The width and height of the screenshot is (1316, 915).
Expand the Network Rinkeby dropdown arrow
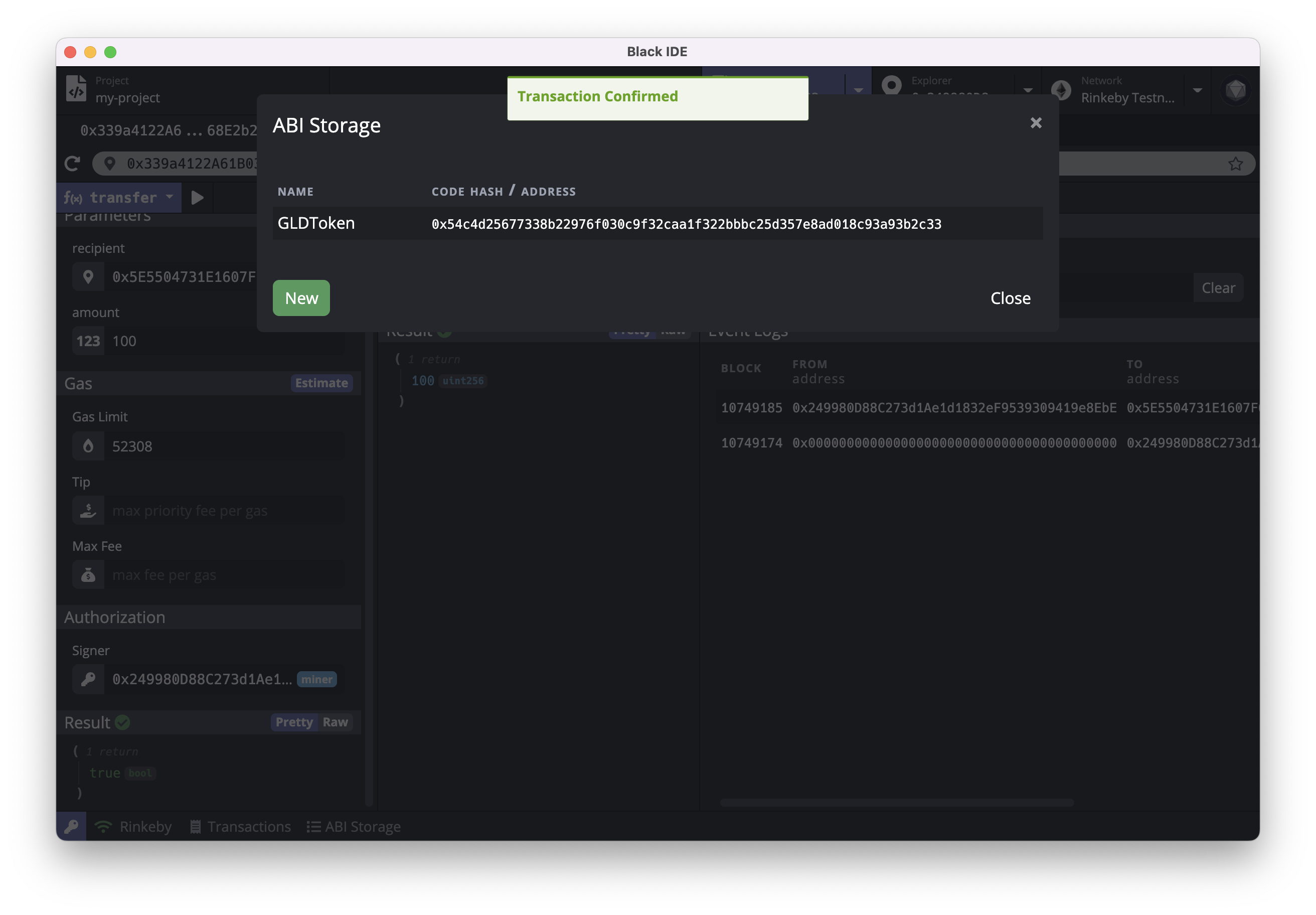1197,90
